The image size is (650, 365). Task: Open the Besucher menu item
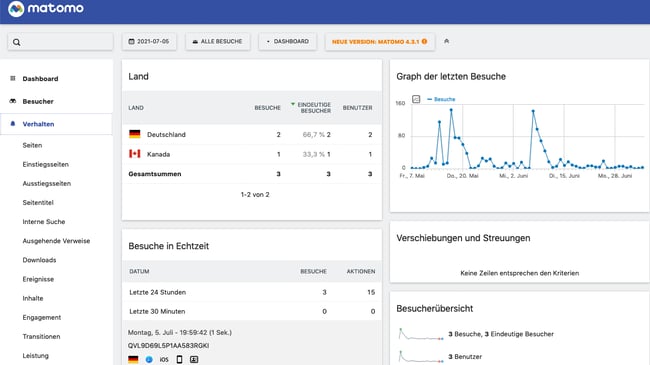click(38, 101)
